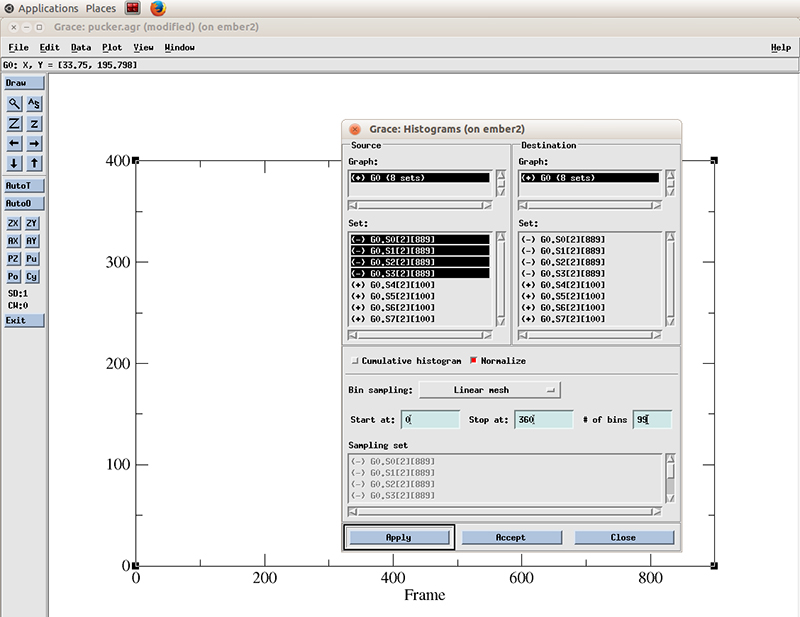This screenshot has height=617, width=800.
Task: Open the Bin sampling Linear mesh dropdown
Action: [490, 390]
